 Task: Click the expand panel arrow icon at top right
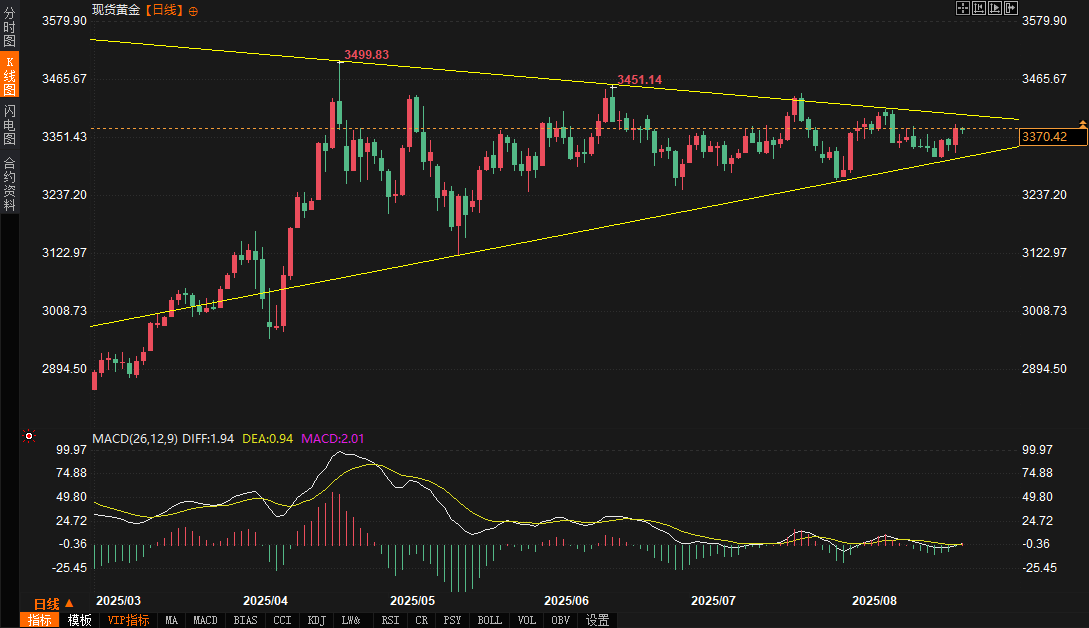pyautogui.click(x=1011, y=8)
